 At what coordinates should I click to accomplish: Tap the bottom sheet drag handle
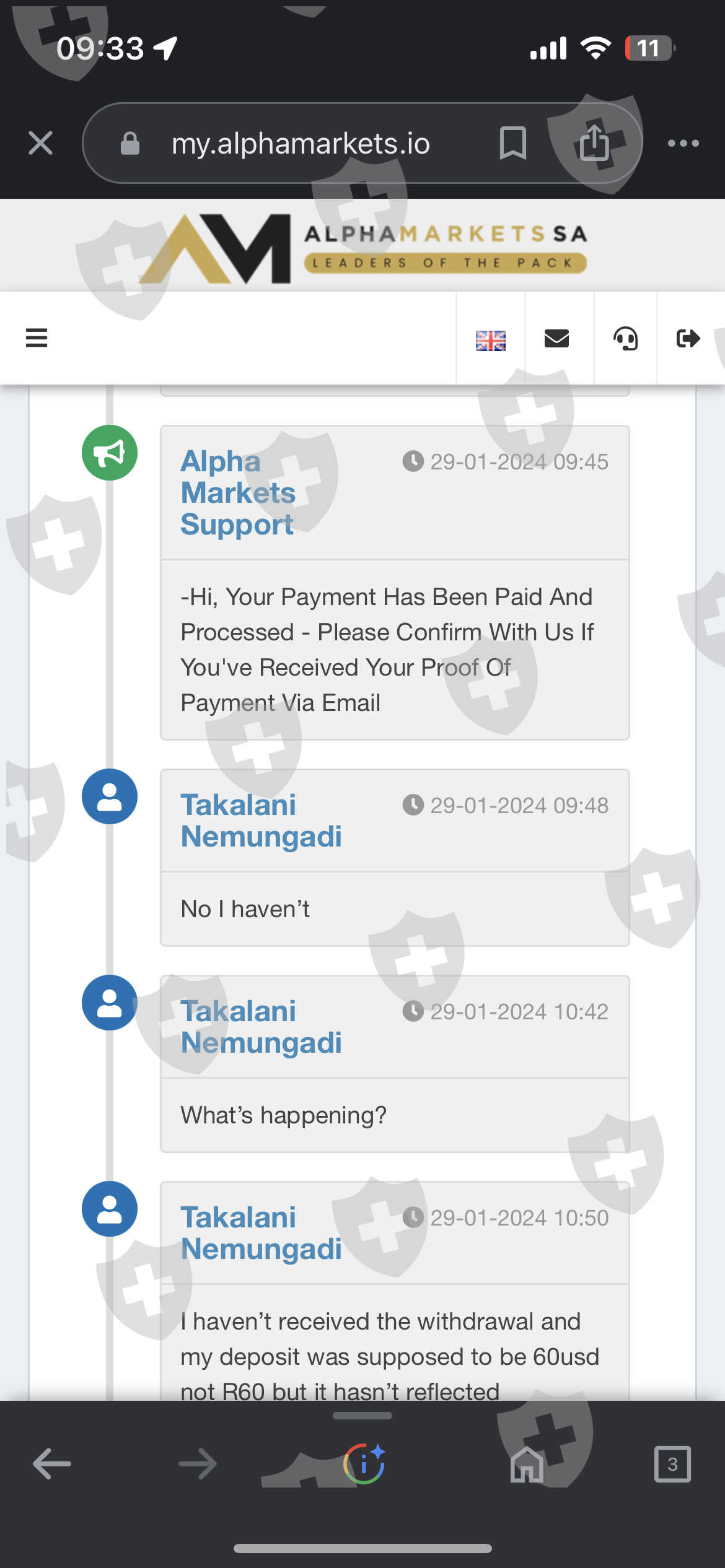tap(362, 1416)
